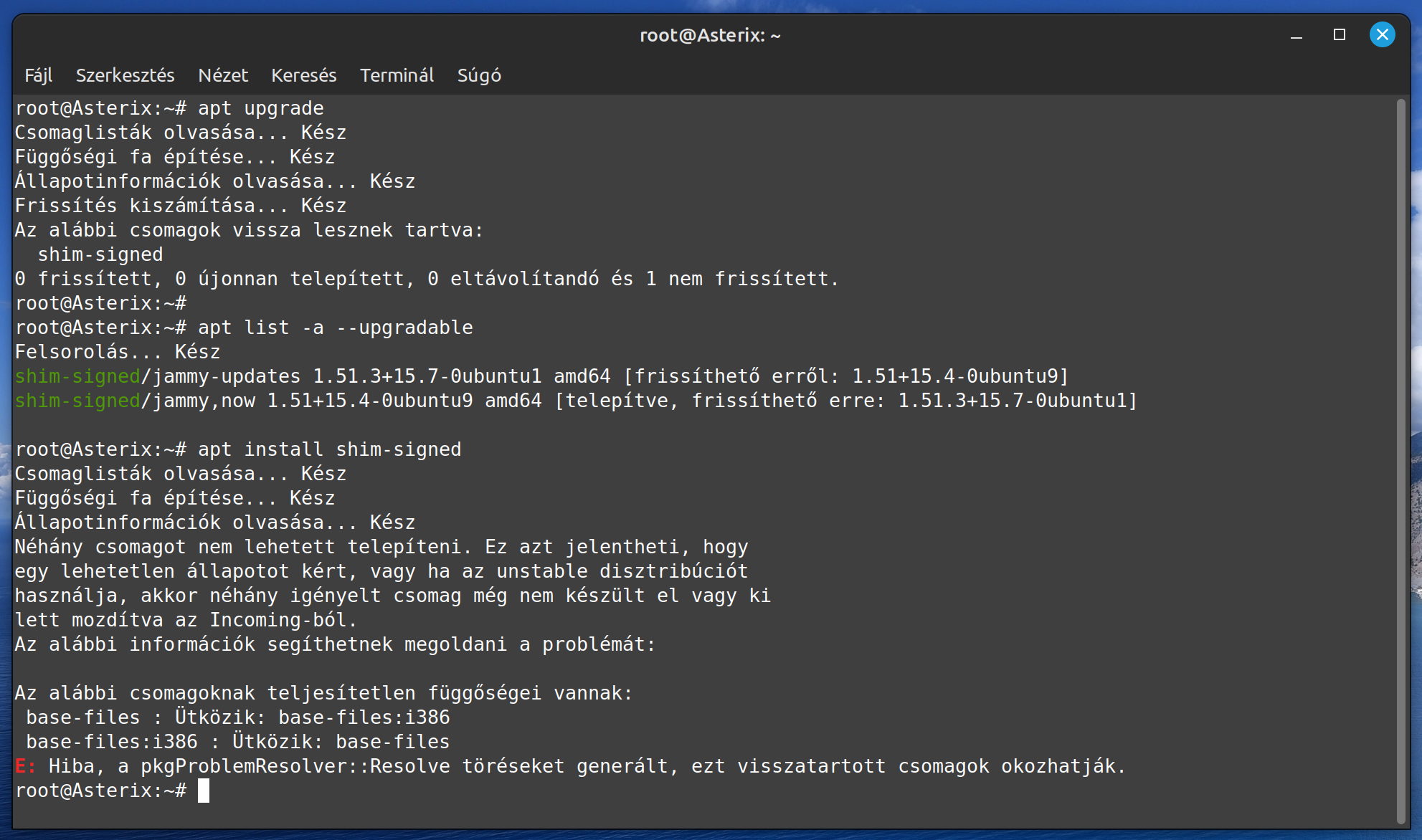Click the cursor block at last prompt
The width and height of the screenshot is (1422, 840).
tap(204, 791)
